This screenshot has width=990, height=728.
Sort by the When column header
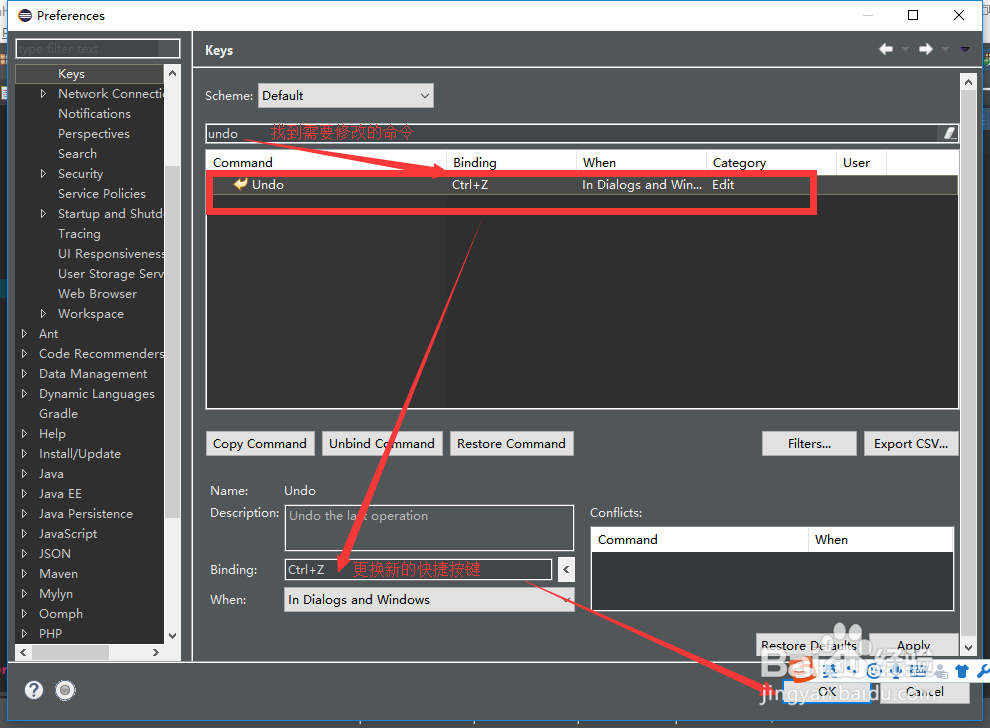(641, 162)
